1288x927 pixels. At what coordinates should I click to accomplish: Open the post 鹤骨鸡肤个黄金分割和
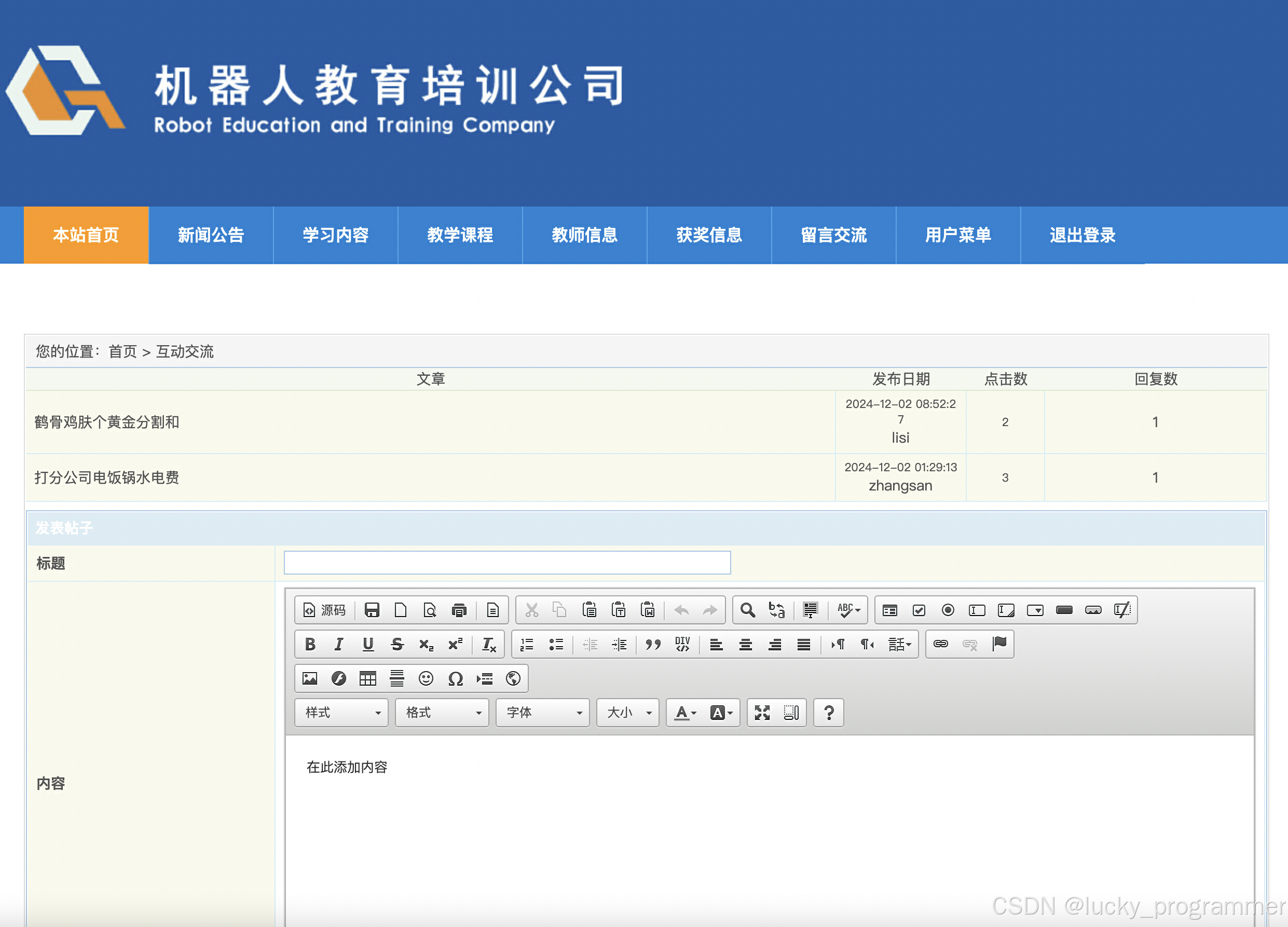pyautogui.click(x=107, y=422)
